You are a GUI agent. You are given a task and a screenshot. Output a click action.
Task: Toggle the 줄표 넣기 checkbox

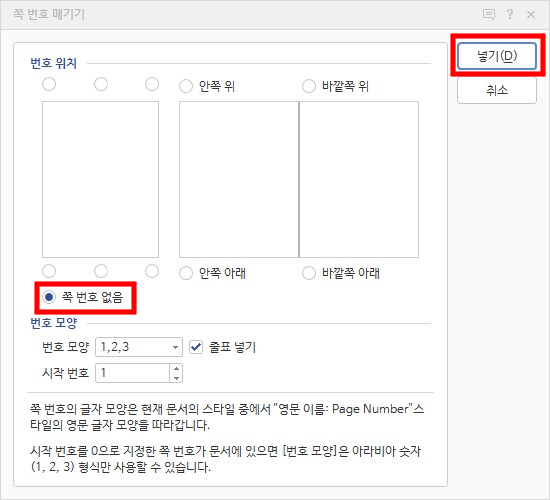tap(196, 347)
